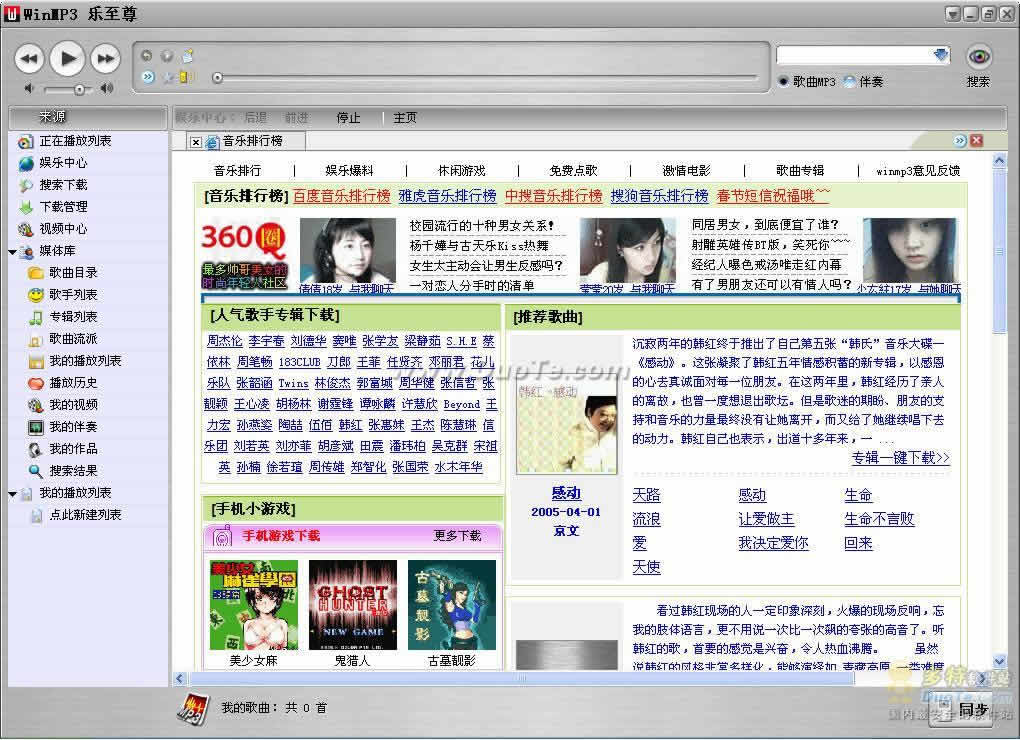Click 停止 in the browser toolbar
Viewport: 1020px width, 740px height.
click(x=348, y=118)
